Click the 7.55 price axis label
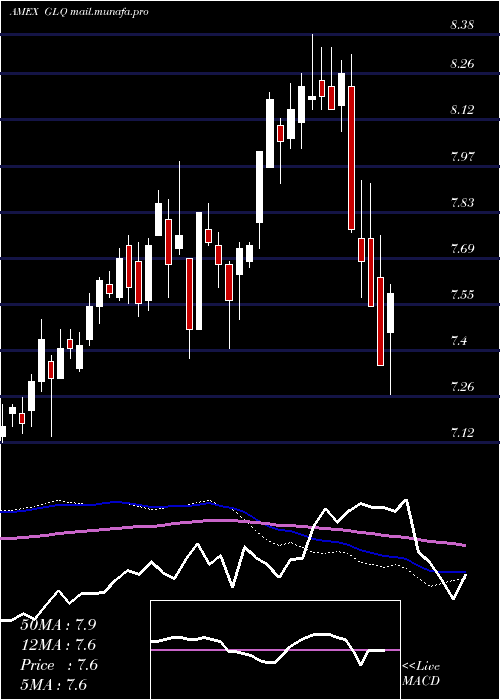 click(x=463, y=295)
